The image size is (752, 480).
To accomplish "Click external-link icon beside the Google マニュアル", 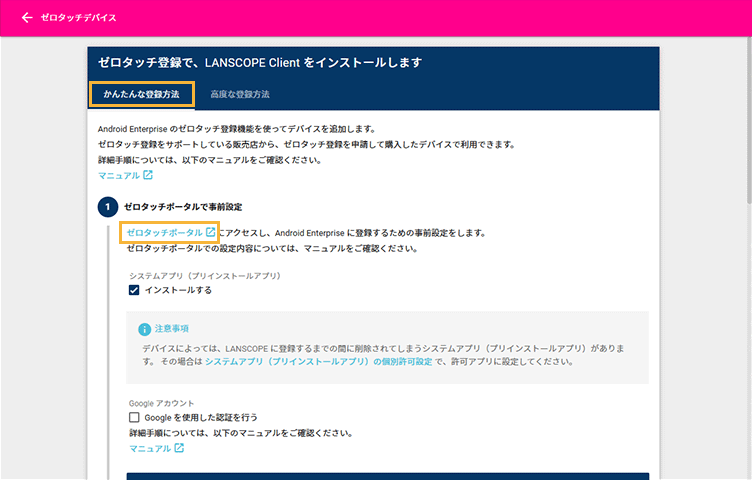I will pyautogui.click(x=179, y=448).
